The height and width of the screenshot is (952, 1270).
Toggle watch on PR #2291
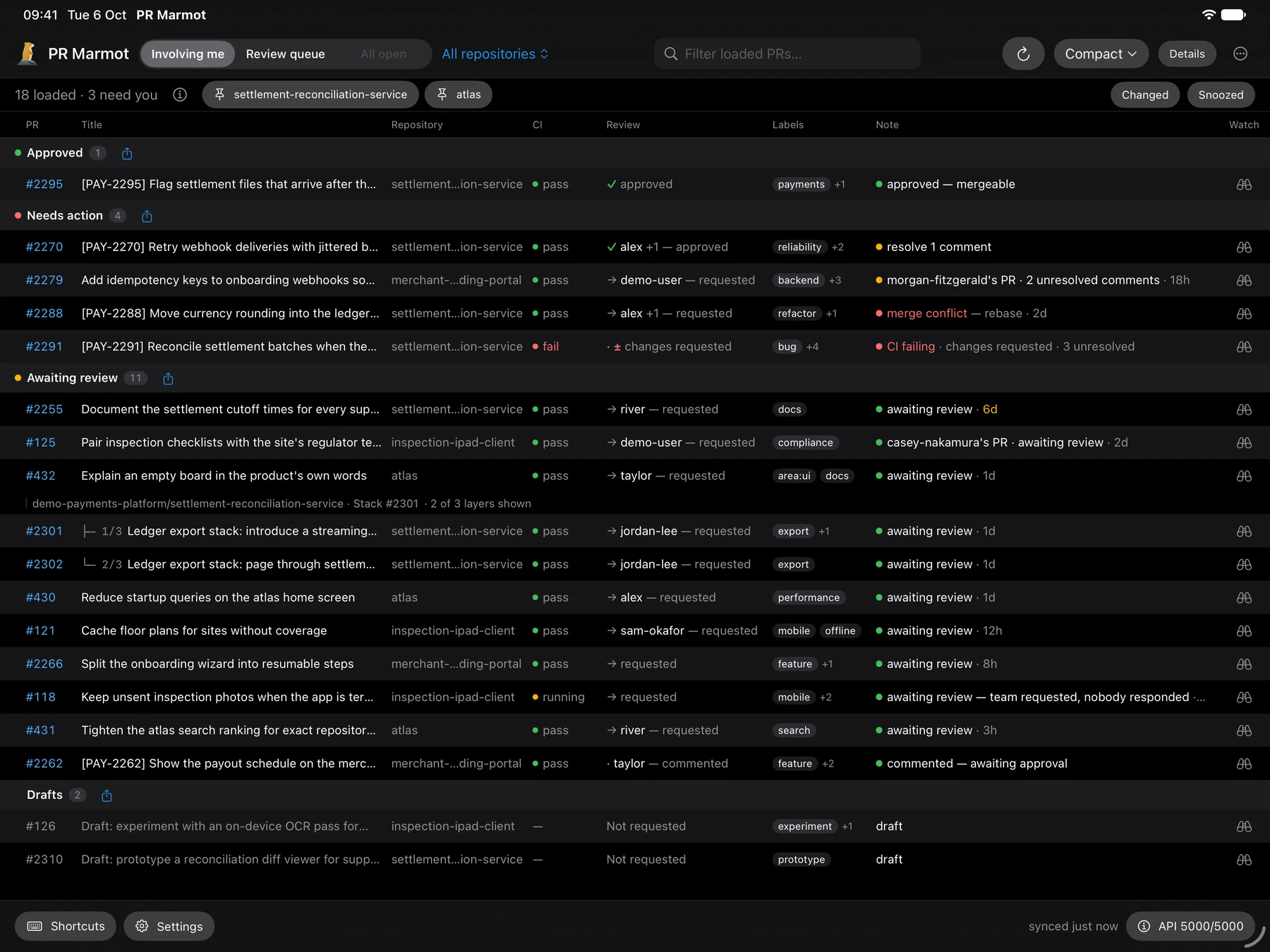tap(1244, 346)
